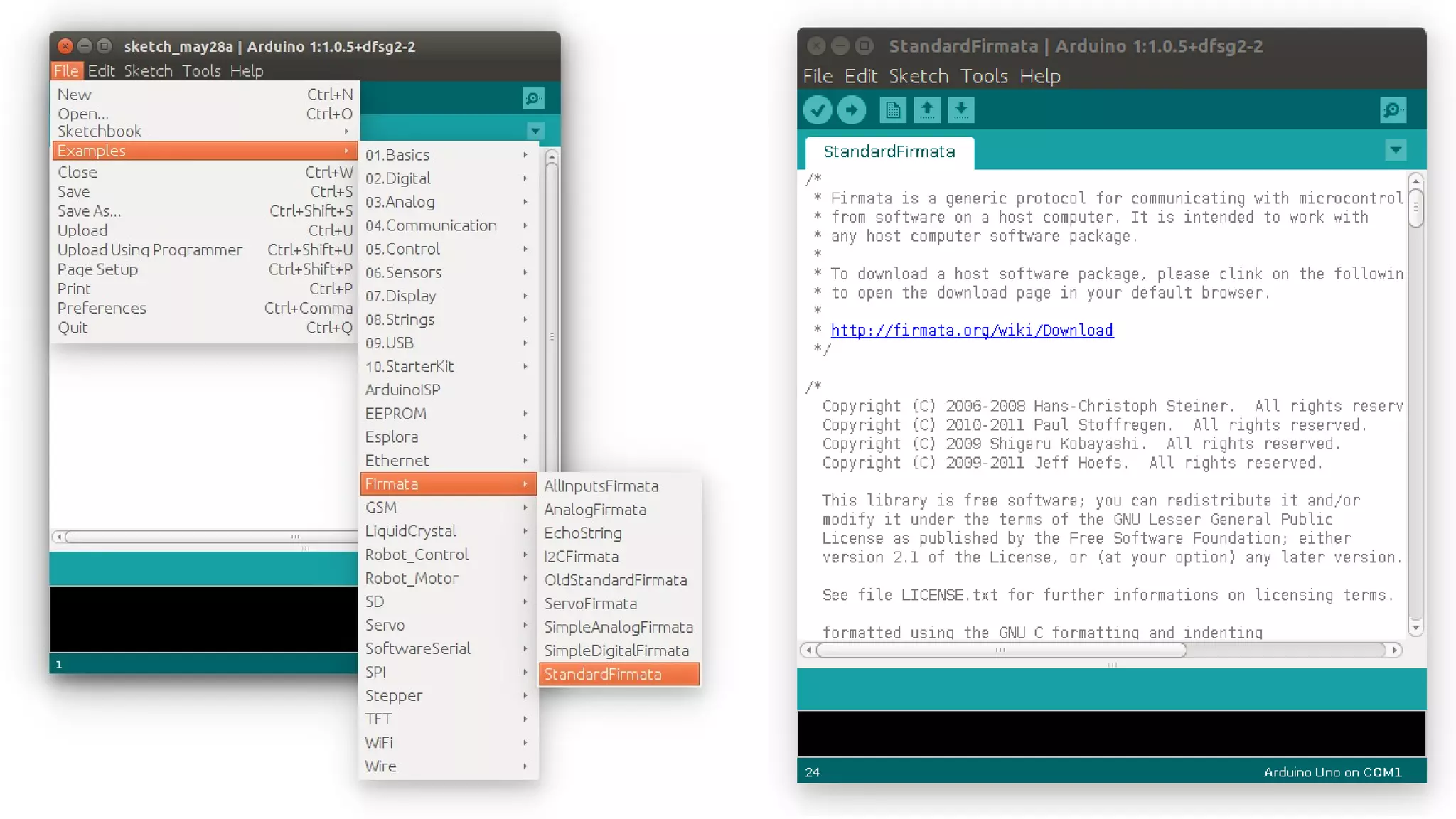
Task: Expand the 04.Communication examples submenu
Action: (x=449, y=225)
